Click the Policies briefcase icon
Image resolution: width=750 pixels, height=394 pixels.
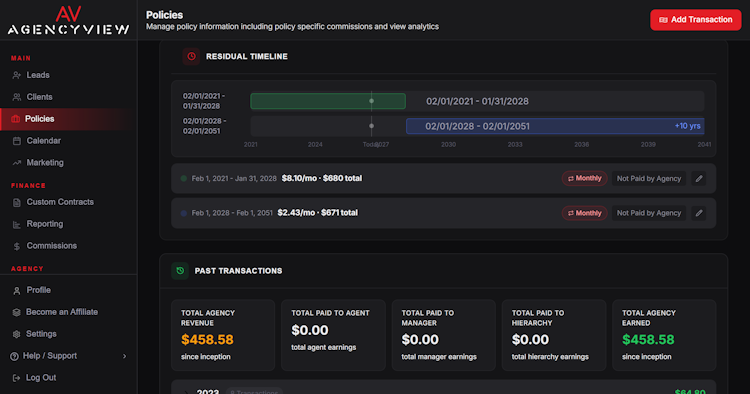coord(15,119)
